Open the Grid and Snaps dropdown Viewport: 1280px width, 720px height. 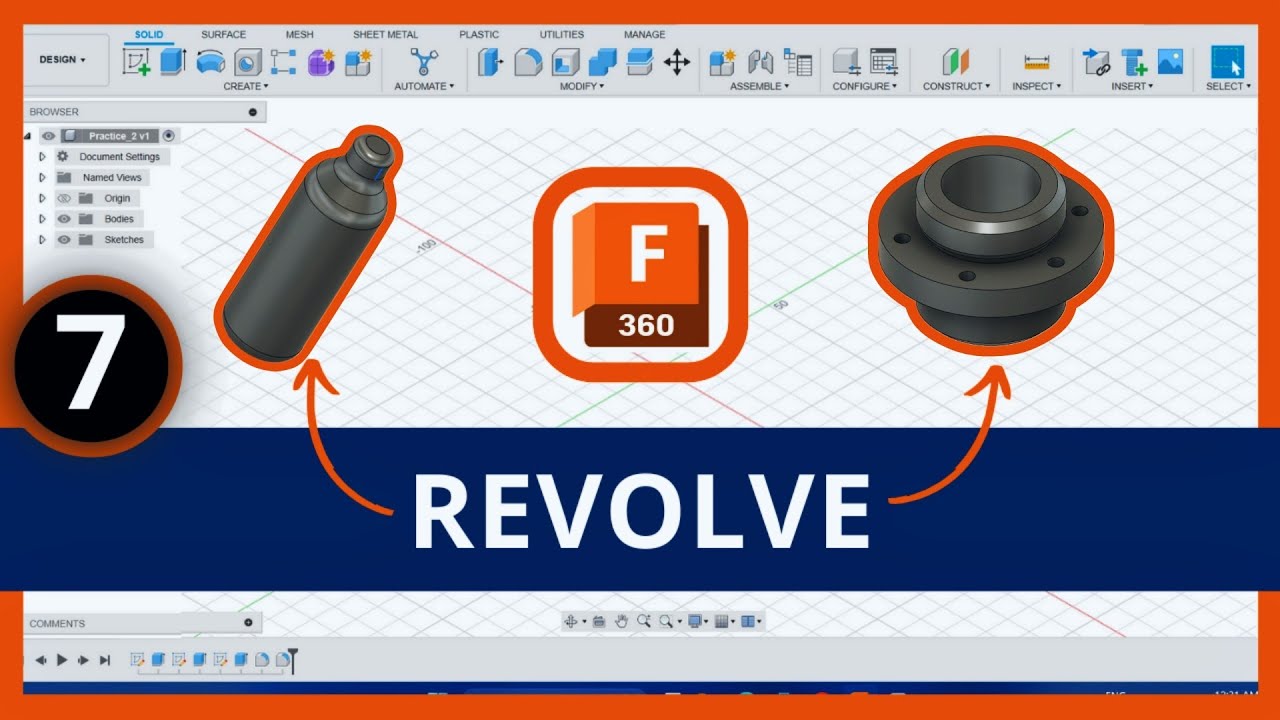(x=726, y=621)
